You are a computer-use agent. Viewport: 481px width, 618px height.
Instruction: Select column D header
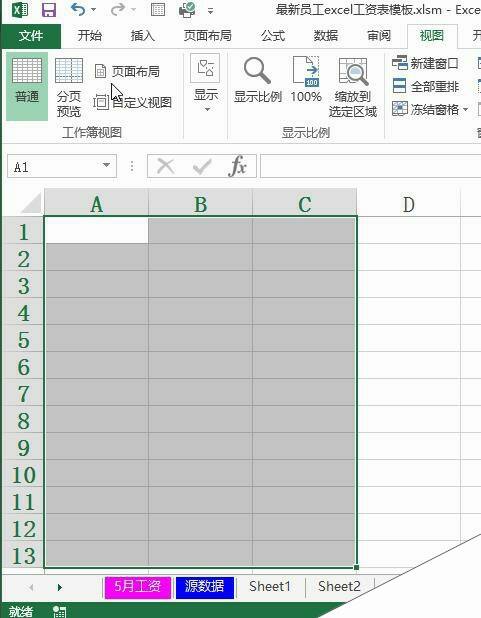pos(408,204)
